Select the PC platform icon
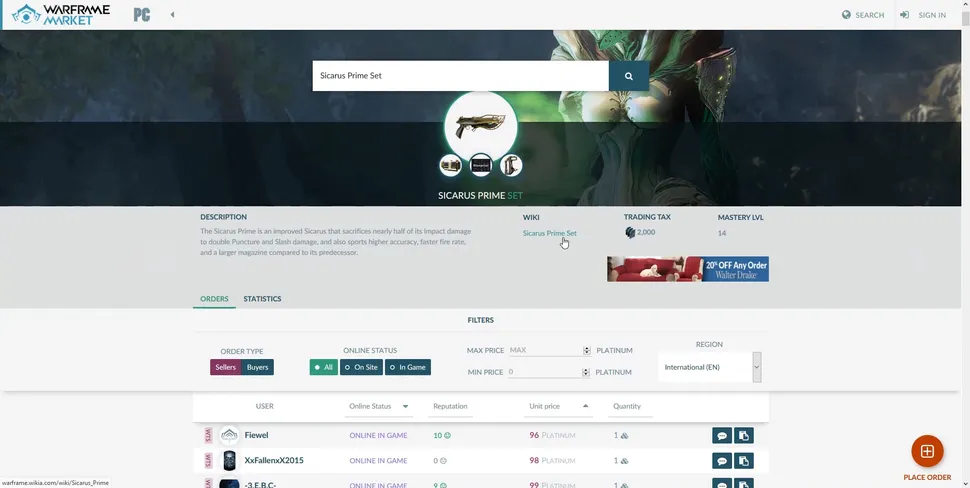Screen dimensions: 970x488 (x=142, y=15)
